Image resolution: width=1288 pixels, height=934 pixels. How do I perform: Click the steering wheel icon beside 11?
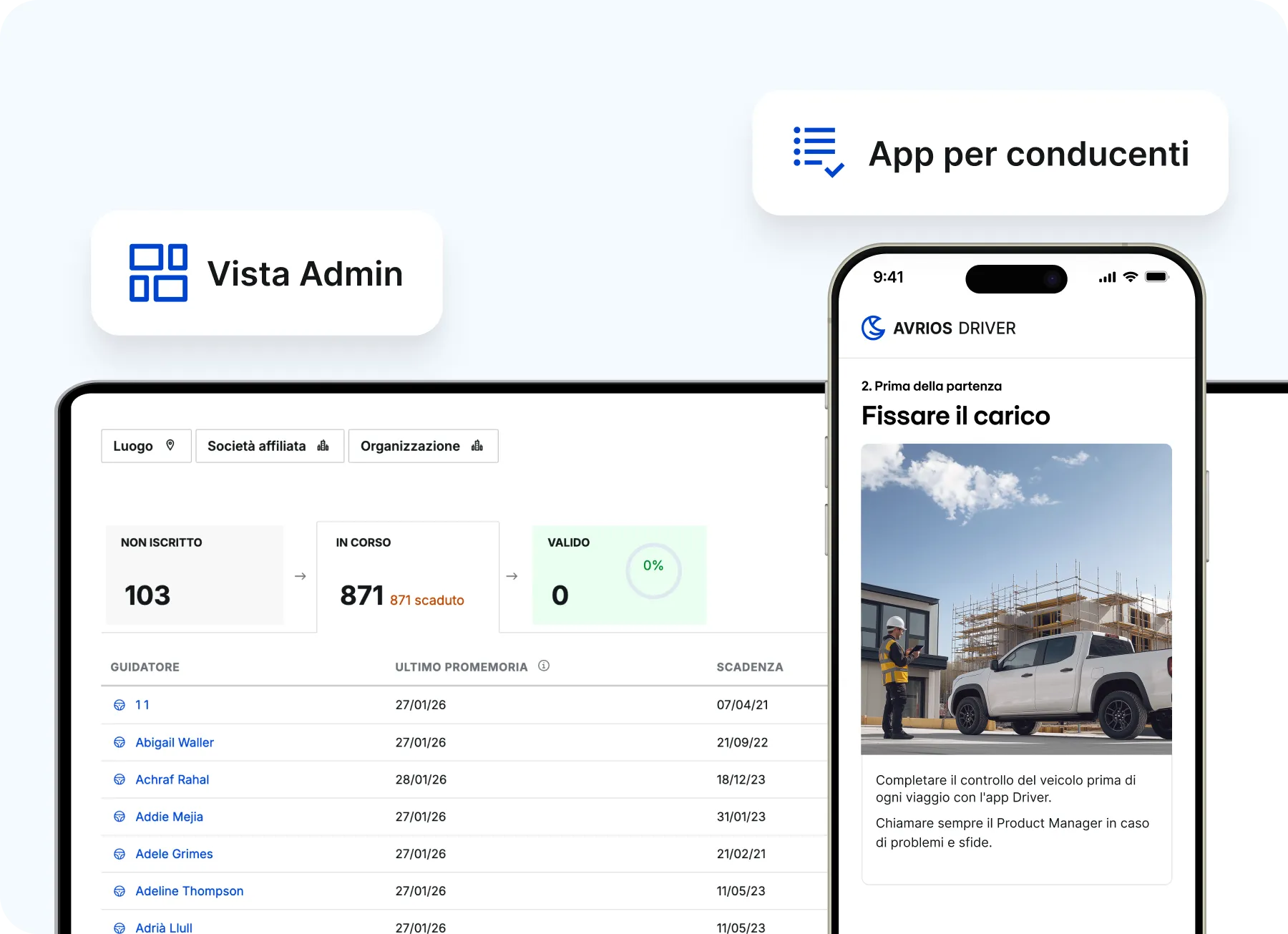[119, 705]
